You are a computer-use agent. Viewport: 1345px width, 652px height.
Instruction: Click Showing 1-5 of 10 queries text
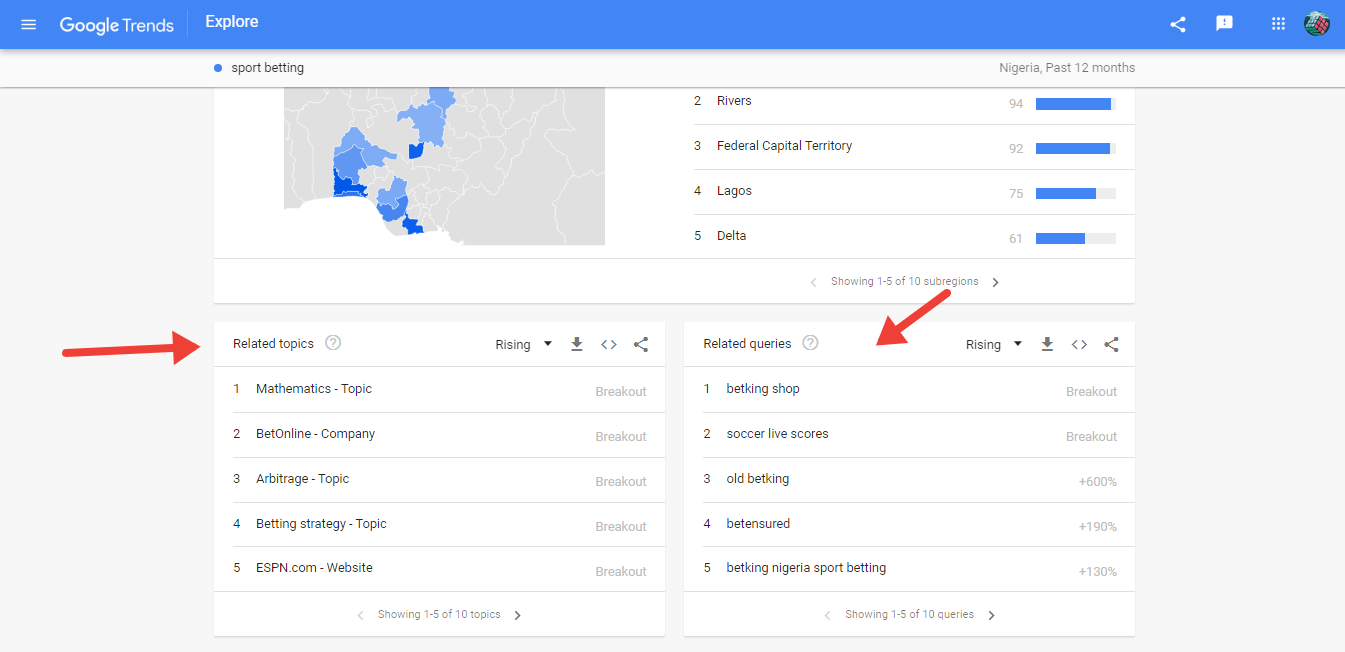909,615
